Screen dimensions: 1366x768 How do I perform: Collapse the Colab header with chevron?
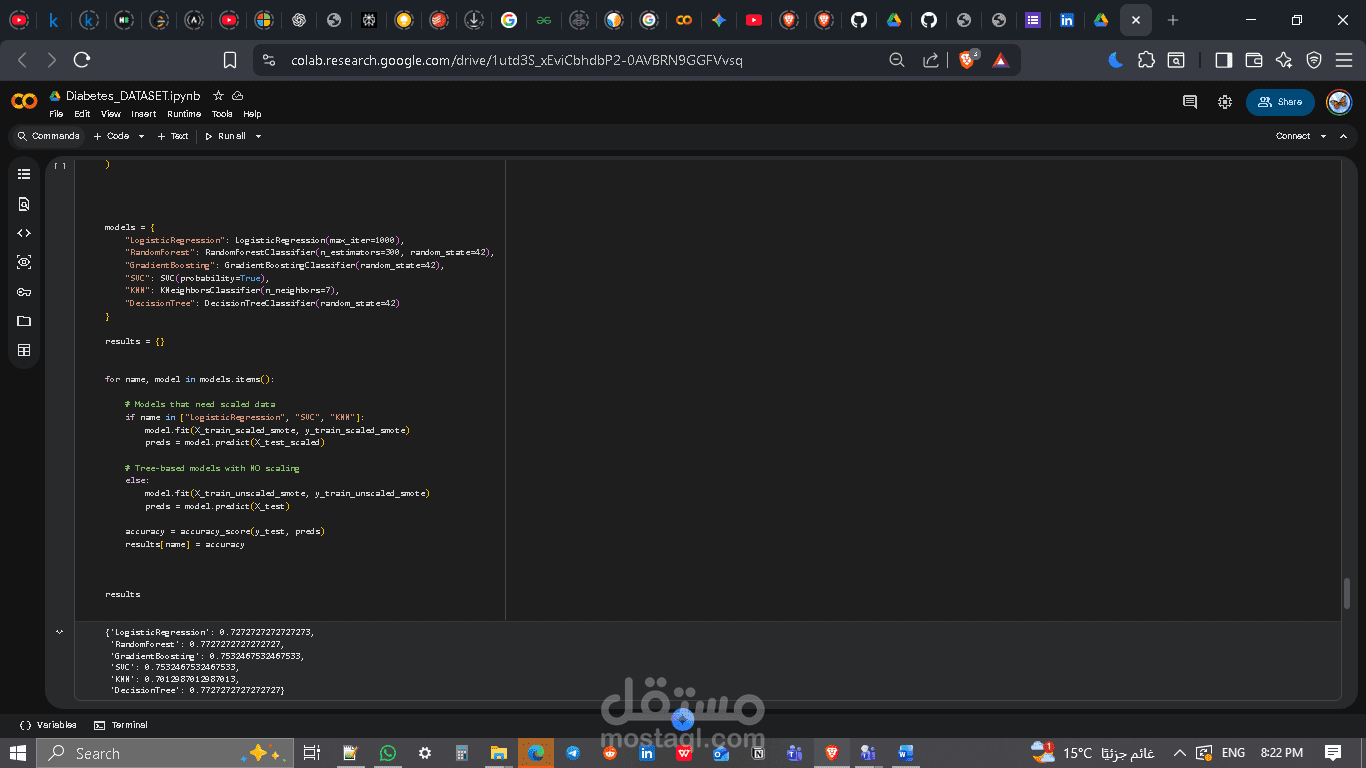point(1345,136)
